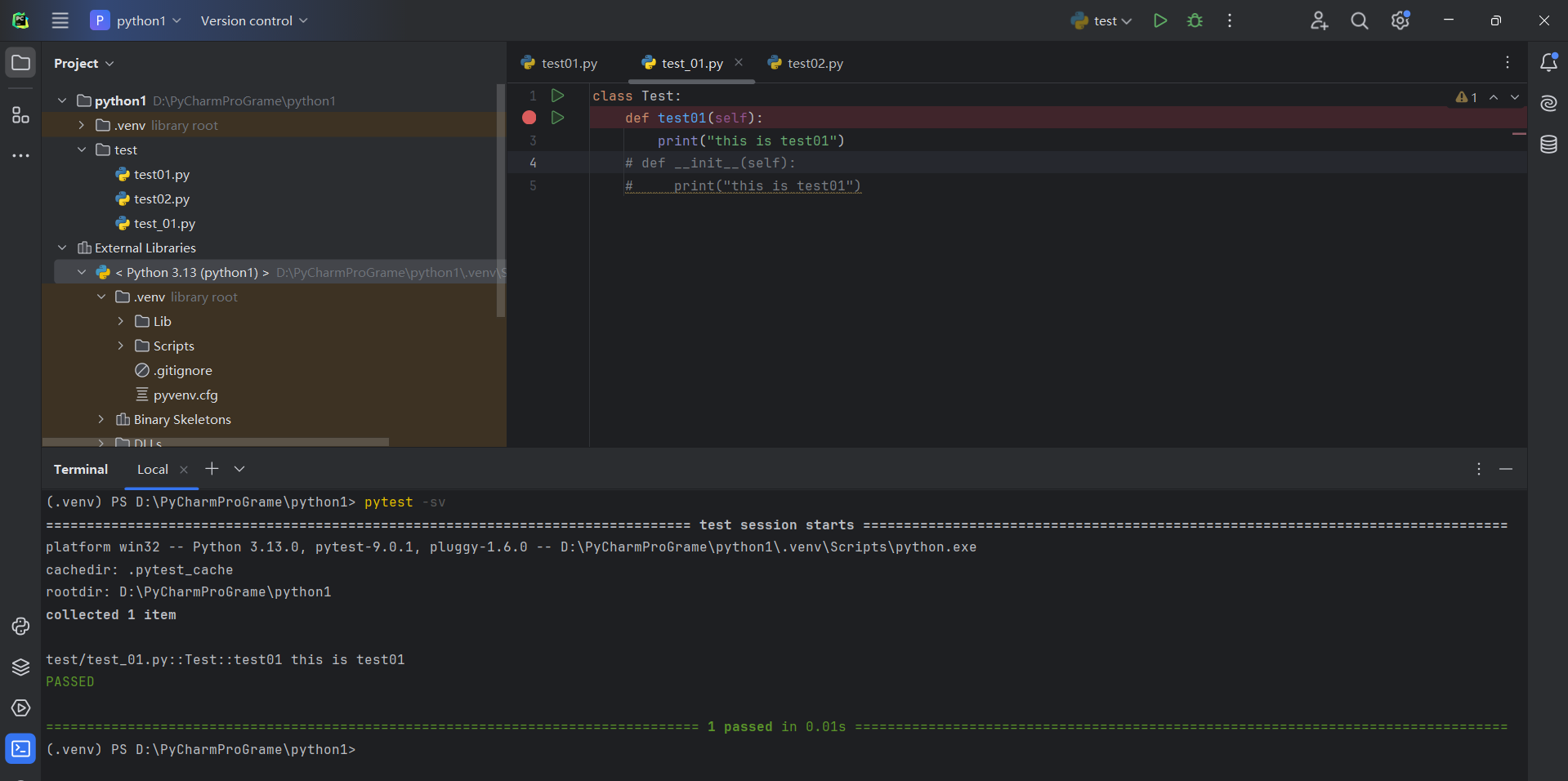Open the Notifications bell
The height and width of the screenshot is (781, 1568).
(1548, 62)
